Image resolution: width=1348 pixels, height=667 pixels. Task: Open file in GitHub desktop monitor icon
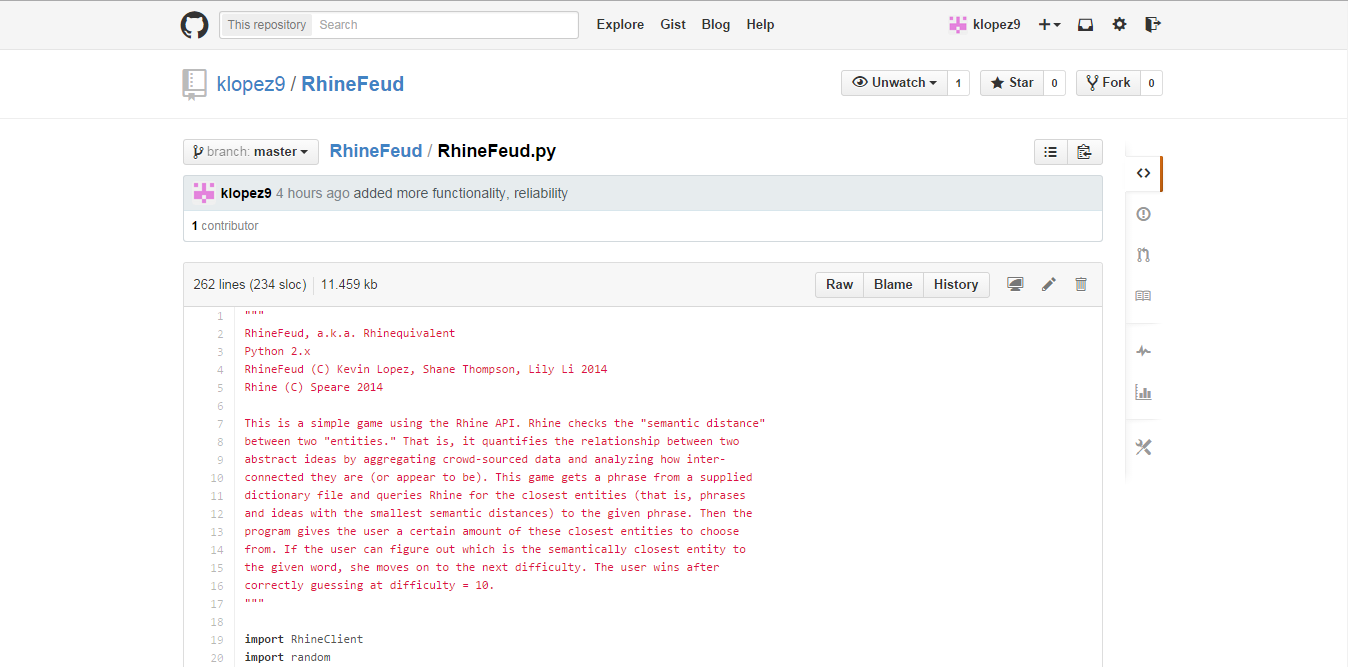[x=1015, y=285]
